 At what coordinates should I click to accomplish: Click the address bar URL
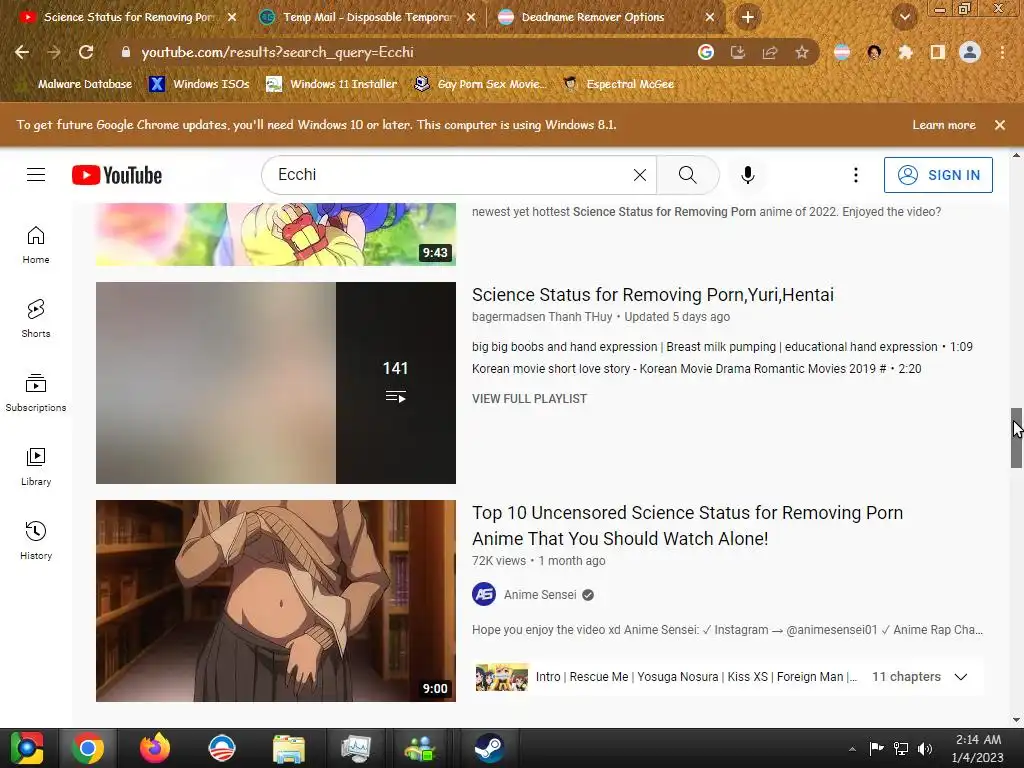click(278, 52)
